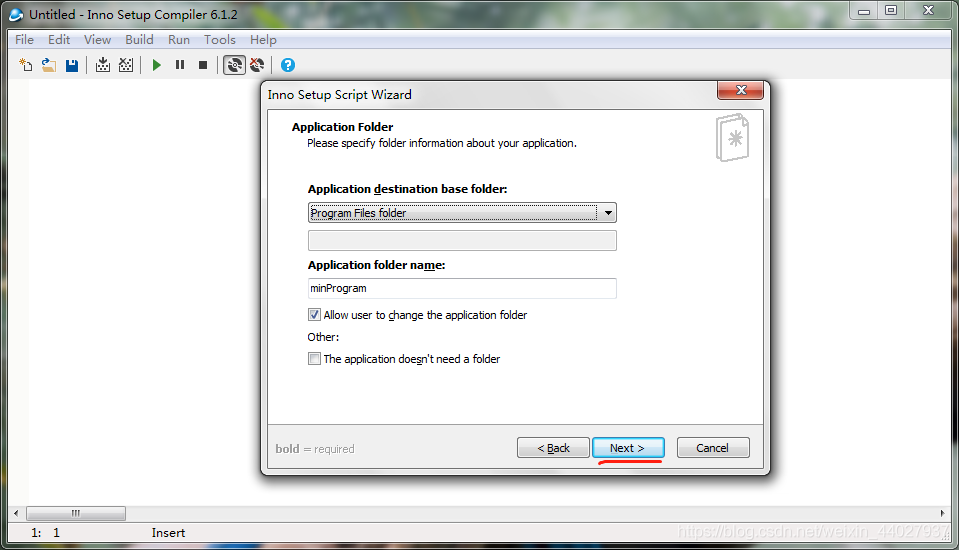Open the Build menu

click(139, 40)
